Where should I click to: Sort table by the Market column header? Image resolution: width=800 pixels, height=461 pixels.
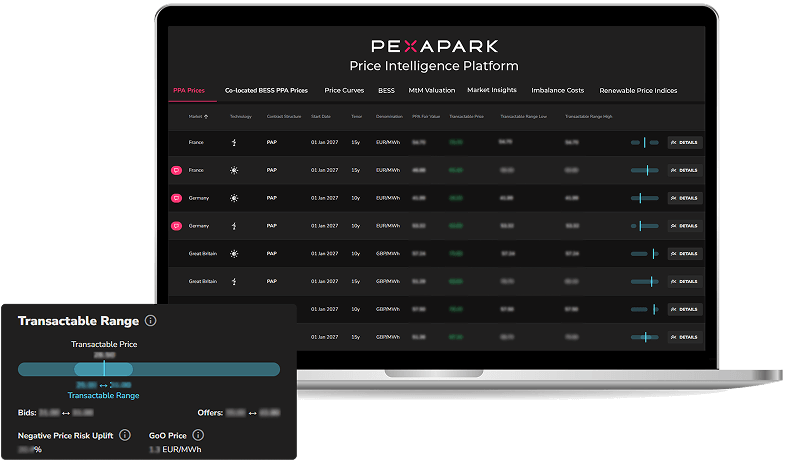tap(198, 116)
